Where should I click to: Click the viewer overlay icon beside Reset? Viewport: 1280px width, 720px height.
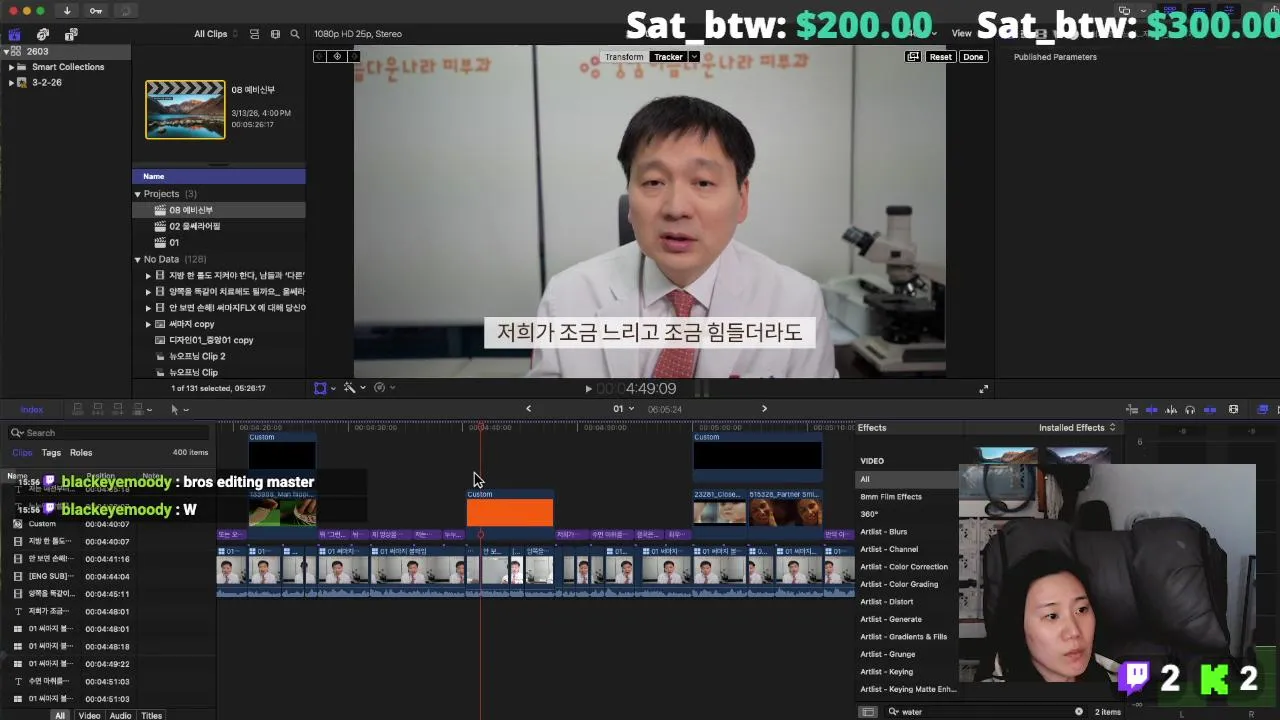[x=913, y=57]
